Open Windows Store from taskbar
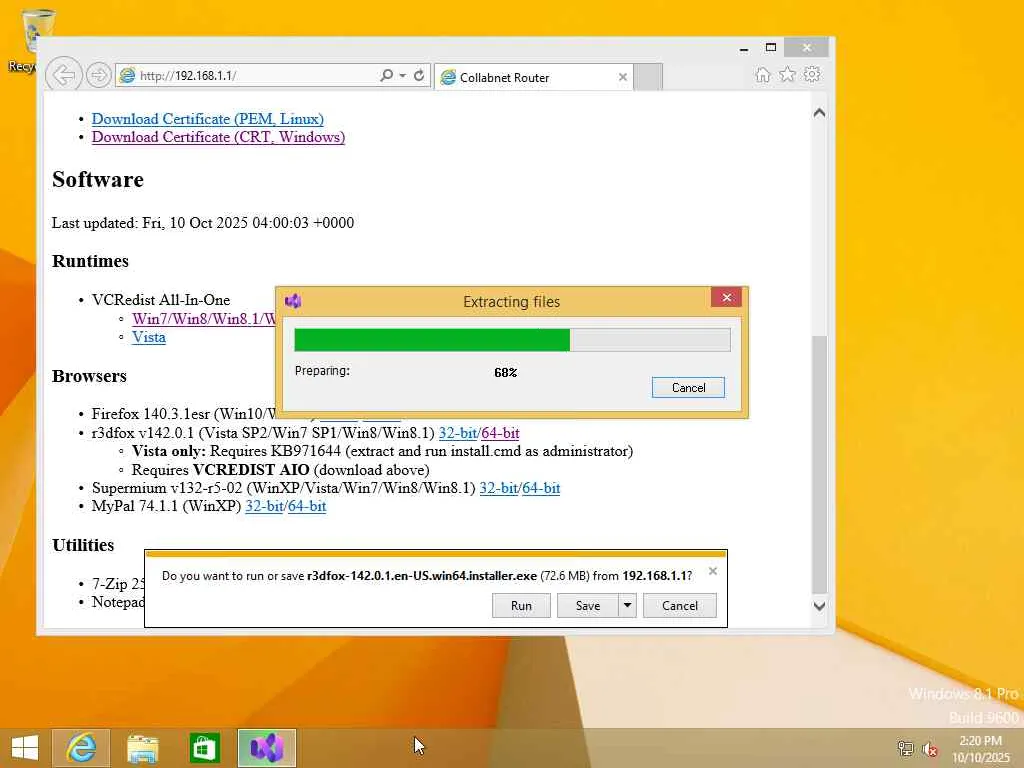Viewport: 1024px width, 768px height. 204,748
